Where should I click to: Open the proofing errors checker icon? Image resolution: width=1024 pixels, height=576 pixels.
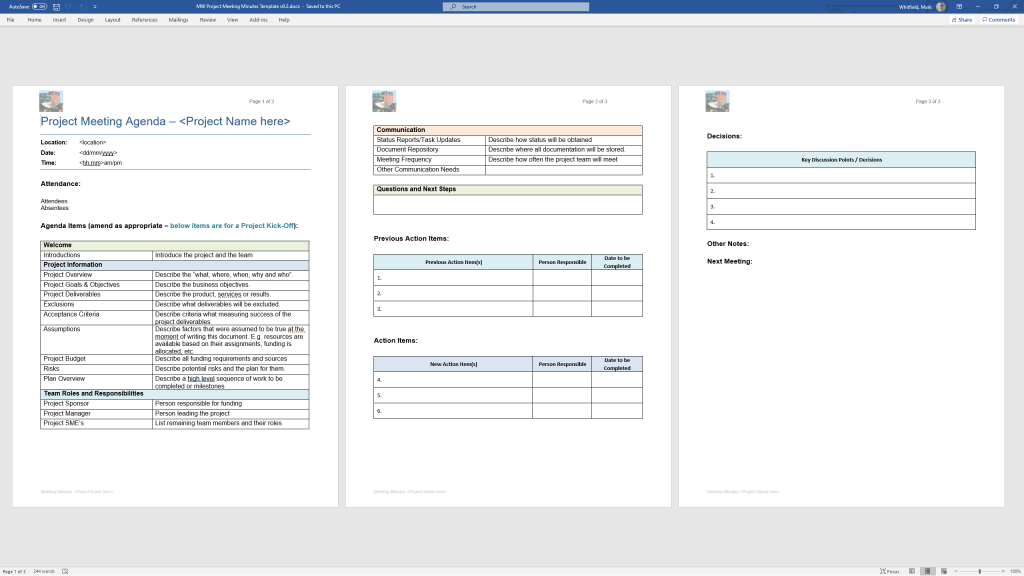(x=65, y=570)
